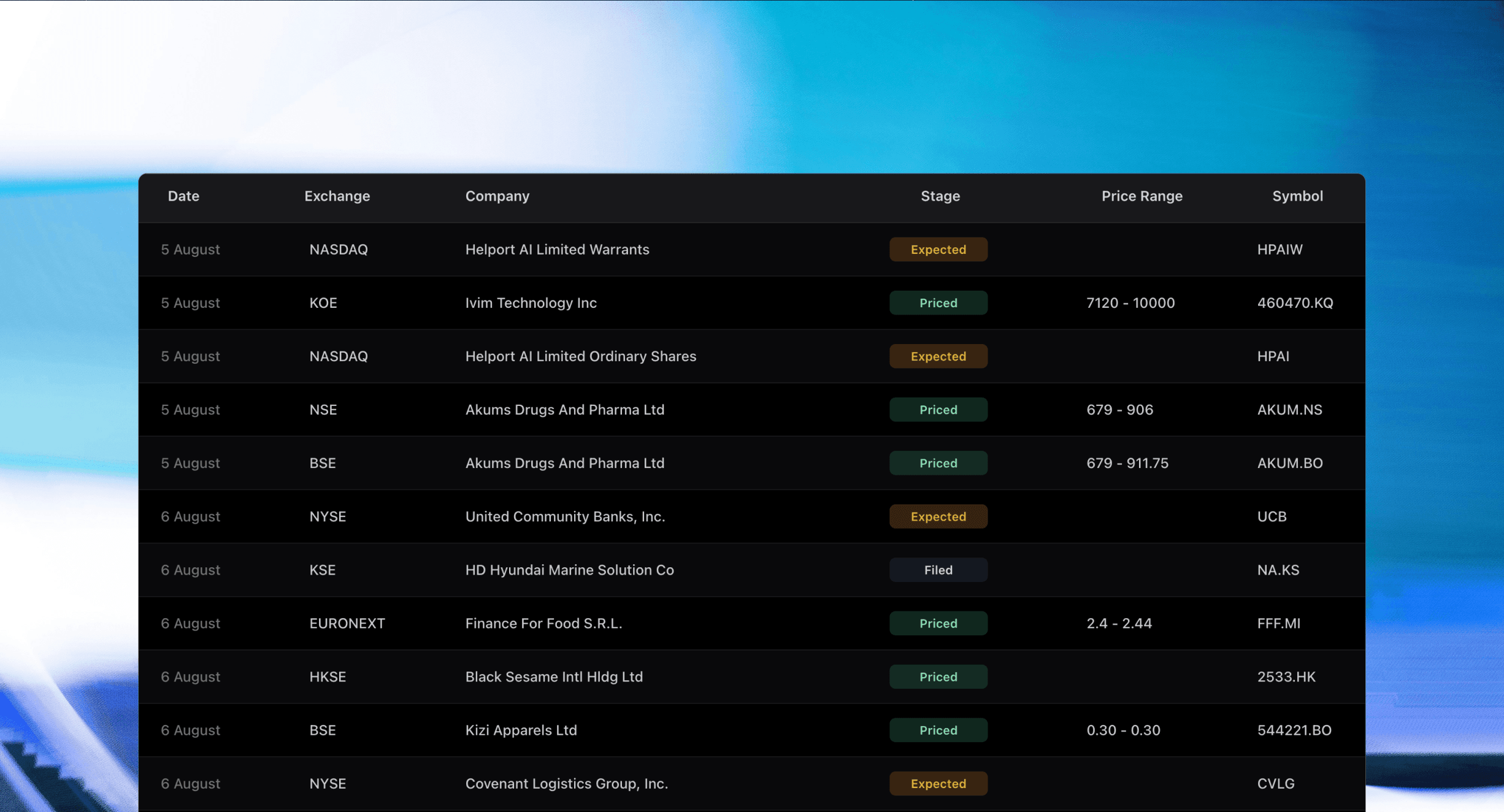Click the Filed badge for HD Hyundai Marine Solution
The width and height of the screenshot is (1504, 812).
coord(938,570)
